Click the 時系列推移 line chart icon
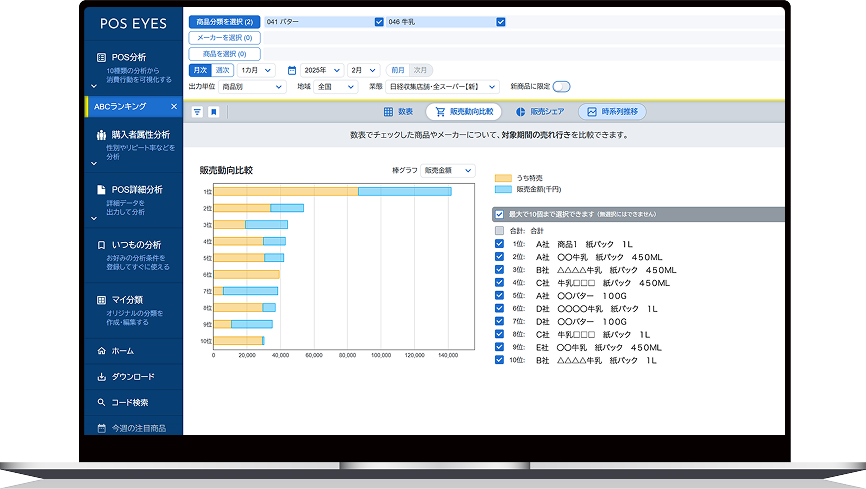This screenshot has height=489, width=866. (x=592, y=112)
